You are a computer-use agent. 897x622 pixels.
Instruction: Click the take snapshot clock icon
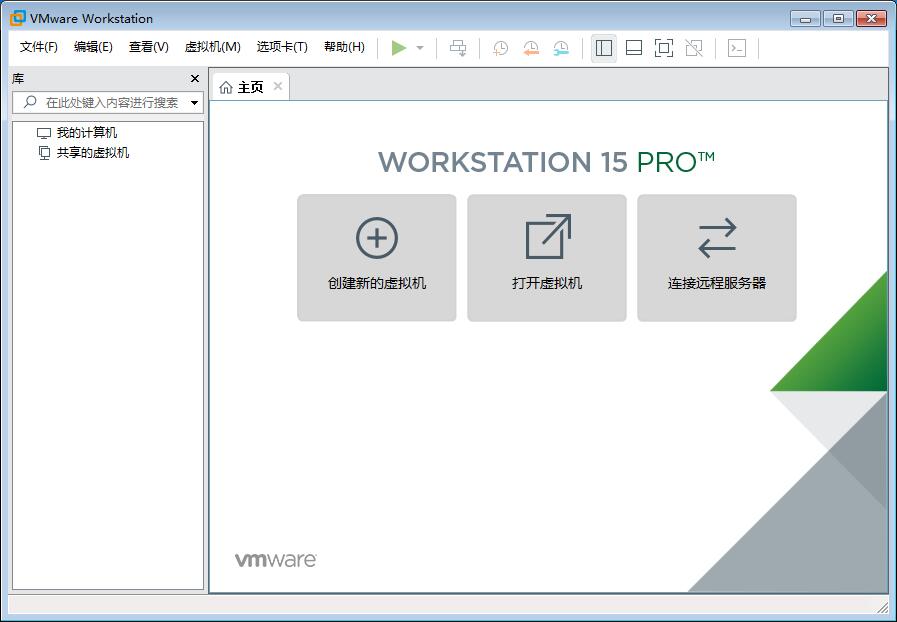501,48
